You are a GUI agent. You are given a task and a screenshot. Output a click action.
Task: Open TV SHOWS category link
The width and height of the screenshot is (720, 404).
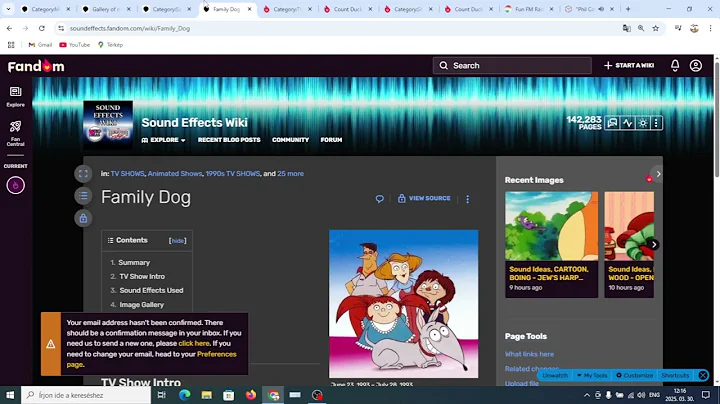[127, 174]
